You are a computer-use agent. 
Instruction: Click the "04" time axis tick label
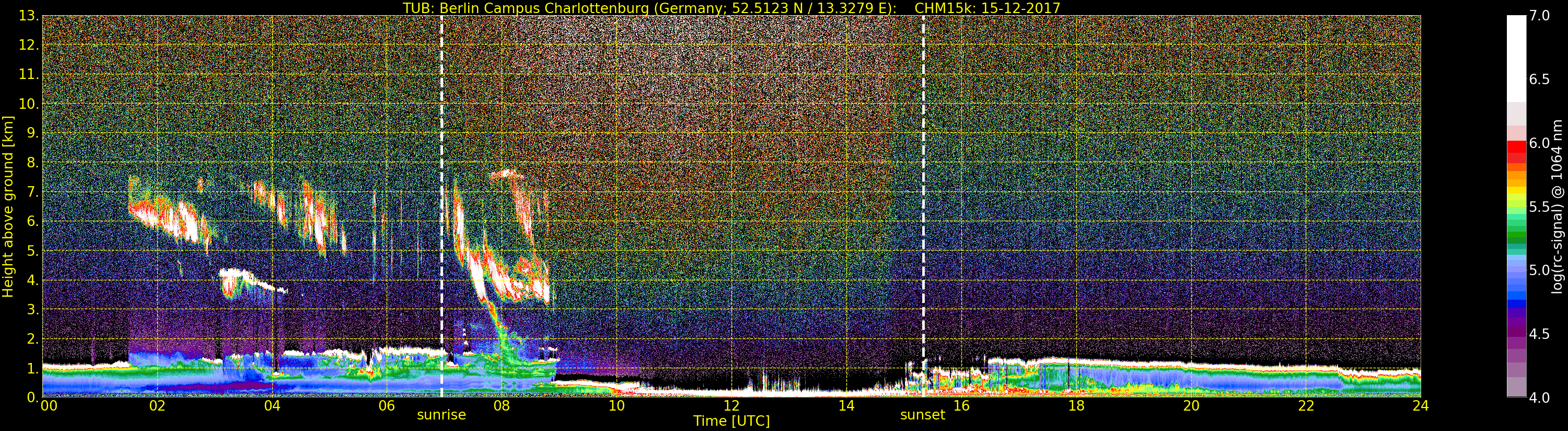tap(272, 405)
